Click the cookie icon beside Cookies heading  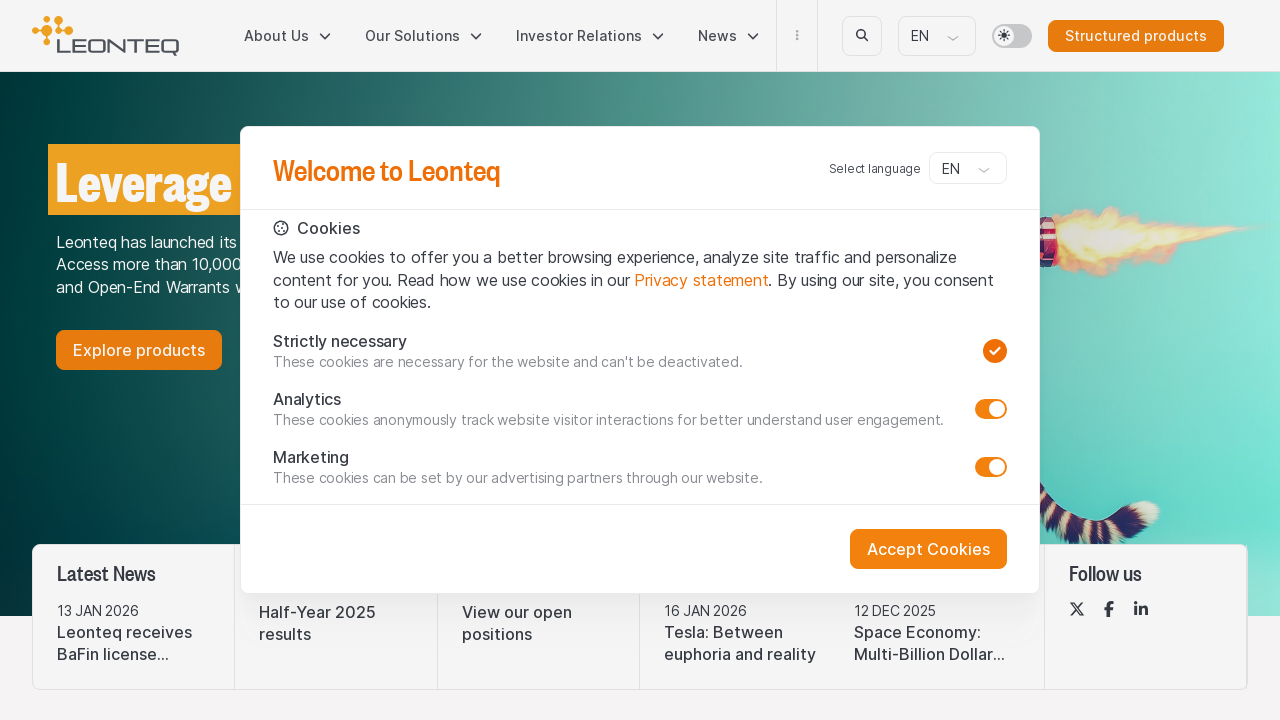coord(281,228)
